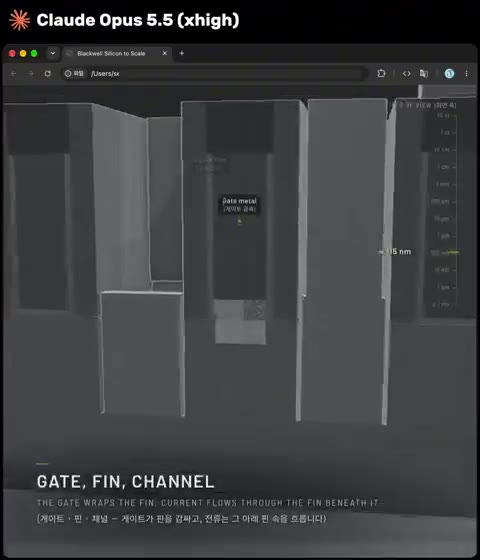Click the 파일 label in the address bar
The width and height of the screenshot is (480, 560).
point(79,74)
